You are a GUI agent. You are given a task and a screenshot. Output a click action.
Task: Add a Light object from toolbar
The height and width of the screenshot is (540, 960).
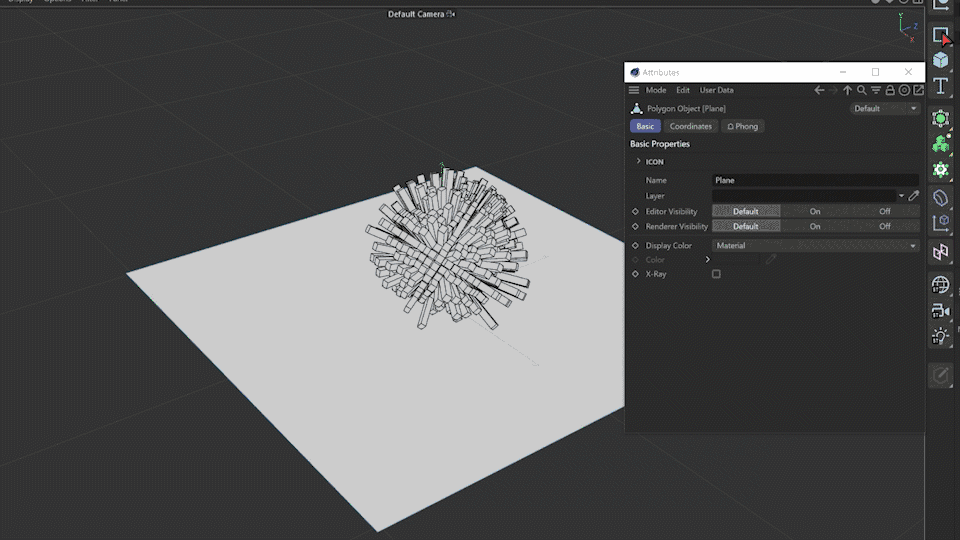coord(940,336)
